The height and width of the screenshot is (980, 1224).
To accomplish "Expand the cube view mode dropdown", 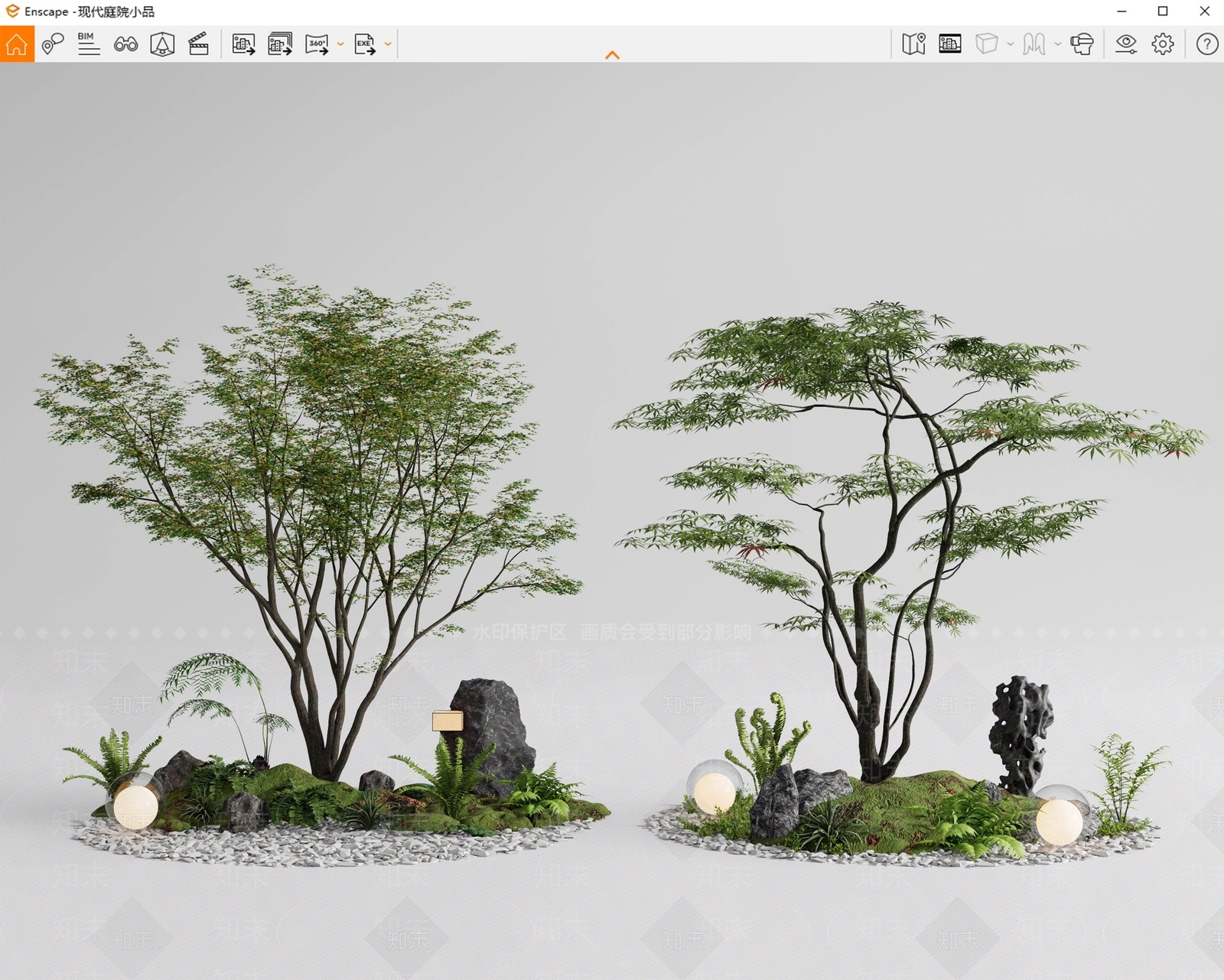I will coord(1011,44).
